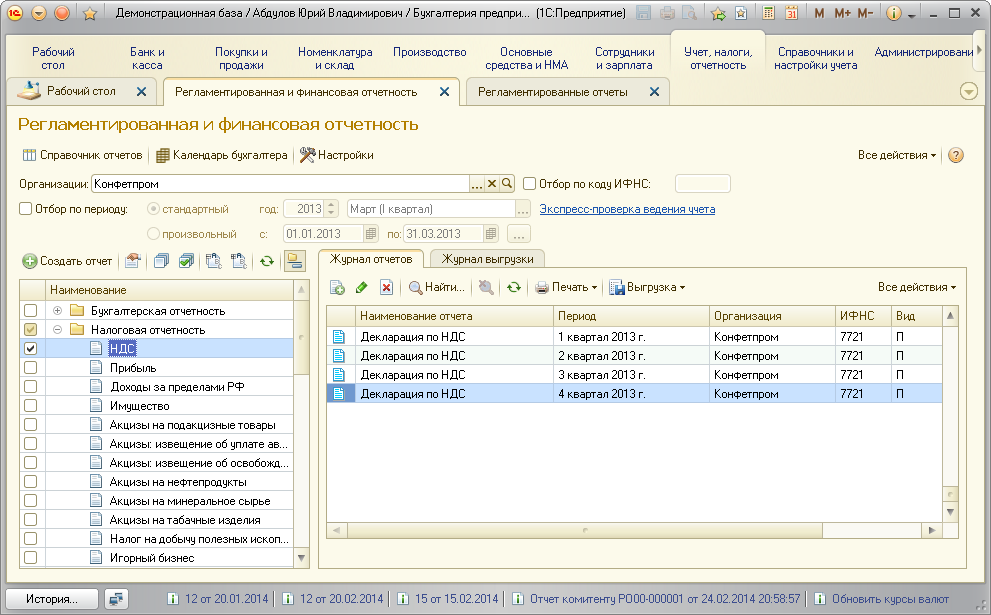991x615 pixels.
Task: Click the Создать отчет button
Action: pos(68,261)
